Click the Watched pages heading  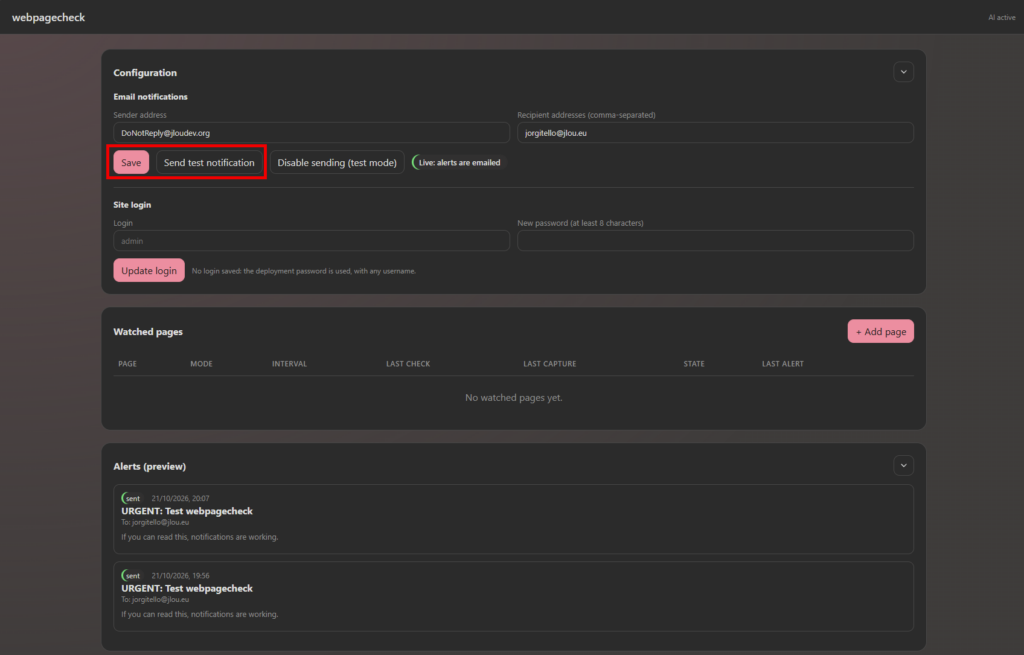click(x=148, y=332)
